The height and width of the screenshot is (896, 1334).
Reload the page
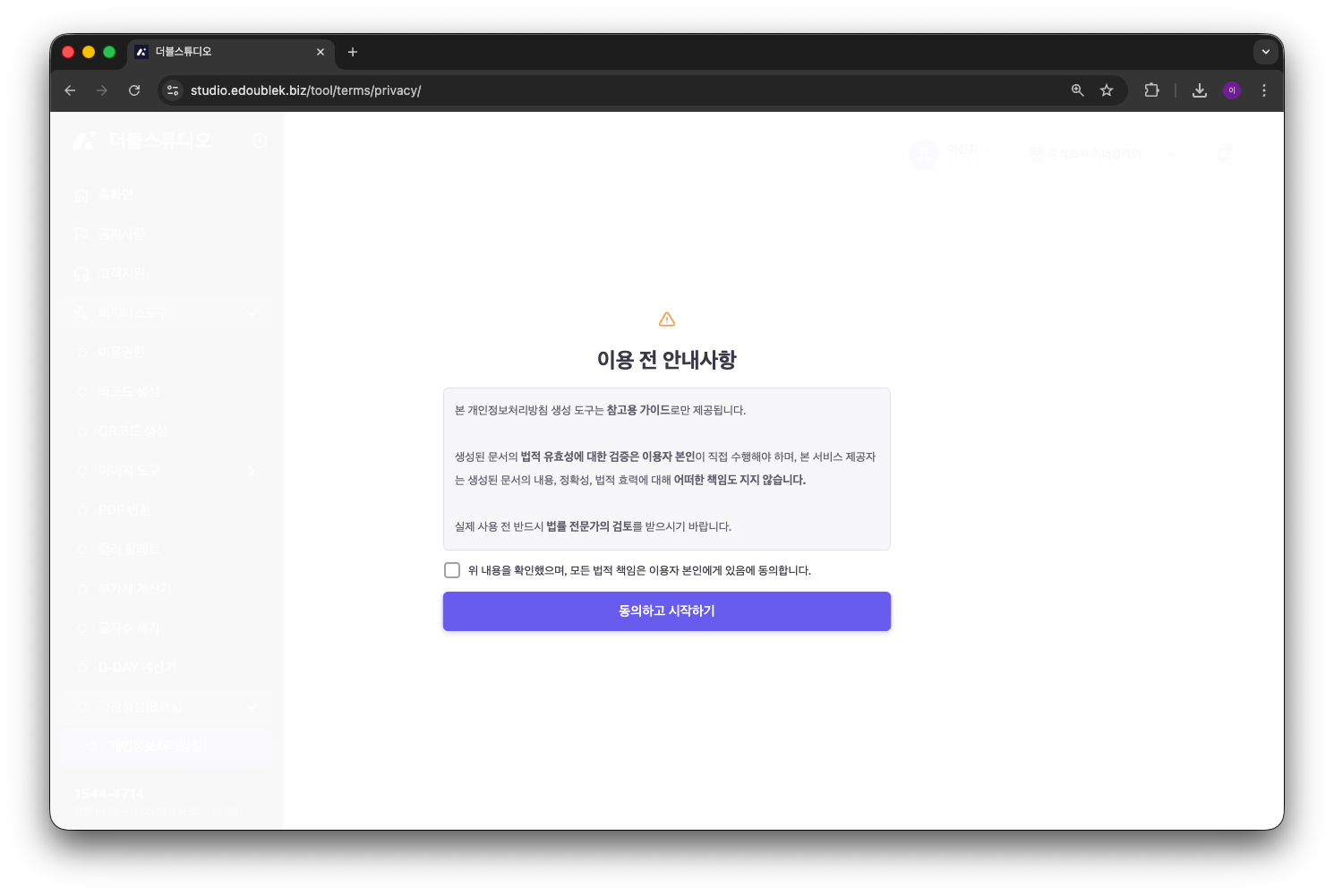point(134,90)
